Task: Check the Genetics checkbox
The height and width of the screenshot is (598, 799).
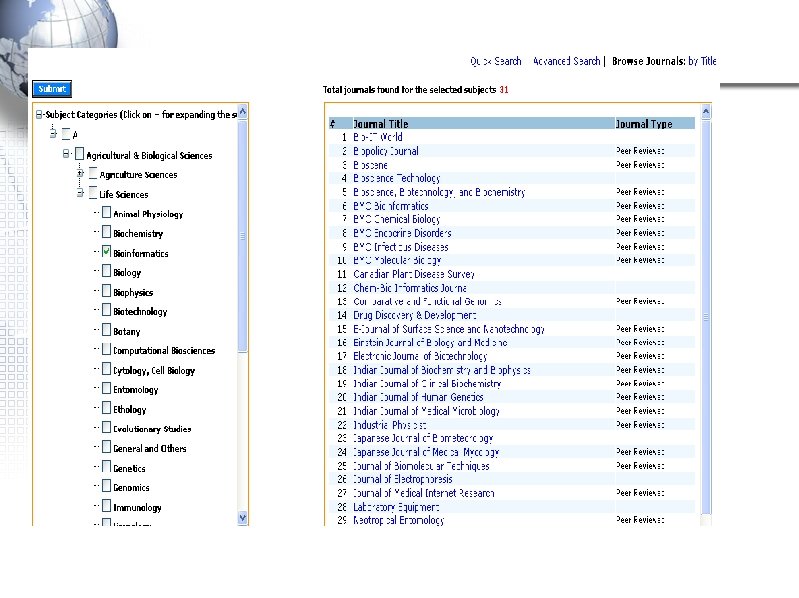Action: click(106, 467)
